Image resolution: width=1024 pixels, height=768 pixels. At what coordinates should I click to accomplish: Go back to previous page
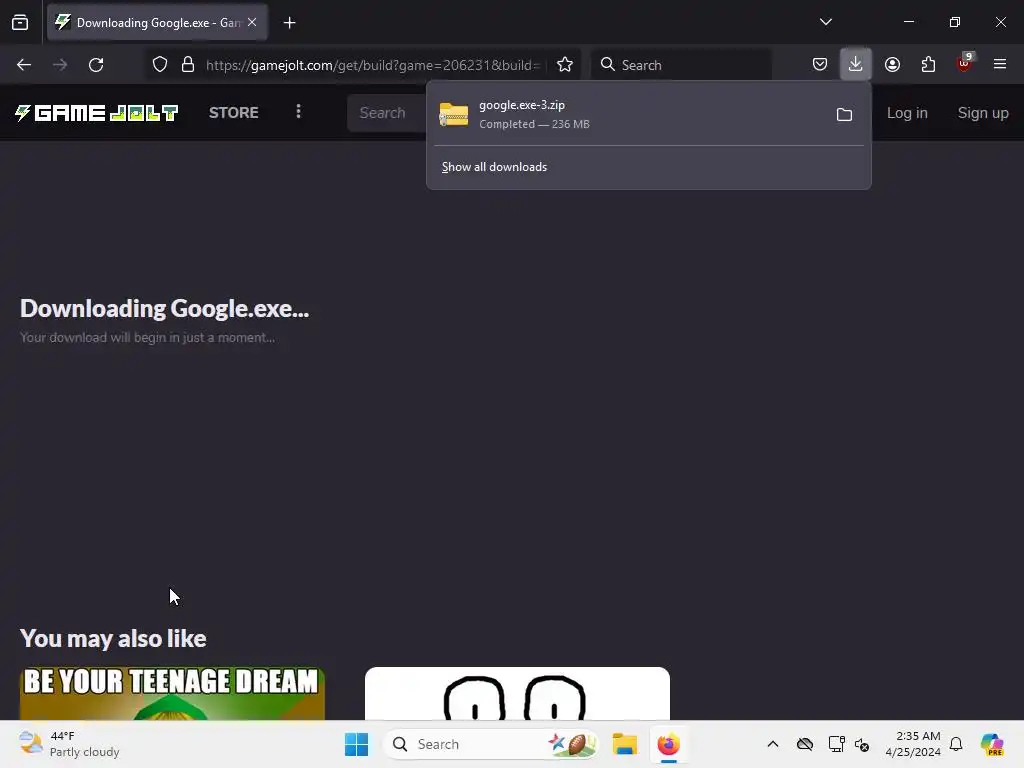tap(24, 65)
